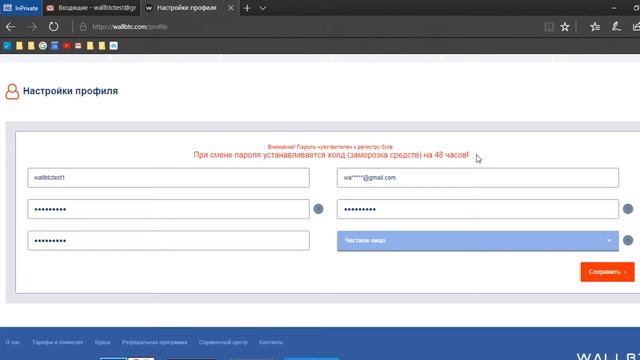This screenshot has width=640, height=360.
Task: Click the add notes pen icon
Action: click(x=616, y=27)
